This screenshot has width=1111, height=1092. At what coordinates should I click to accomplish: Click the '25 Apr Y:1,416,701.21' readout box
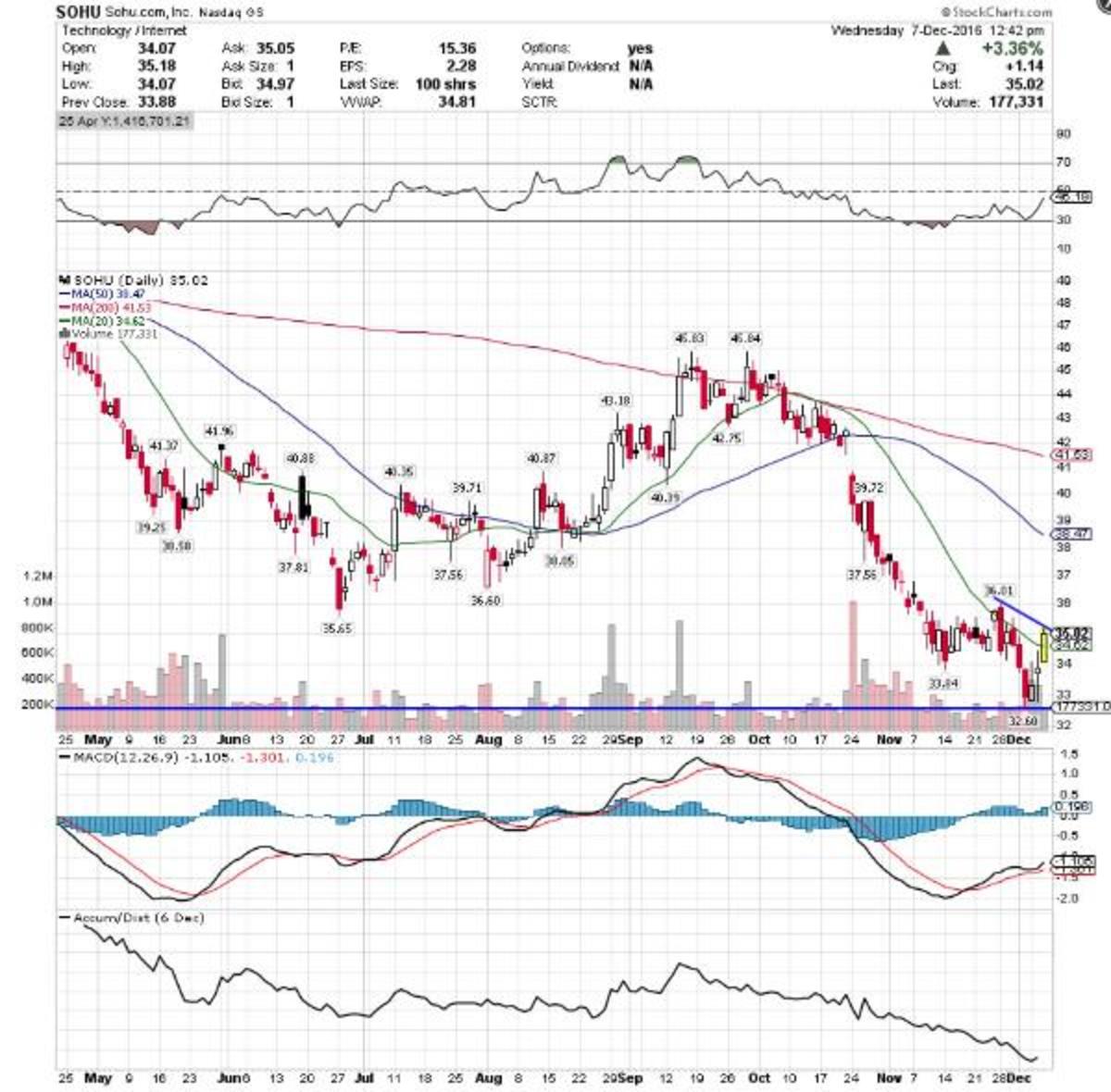[125, 121]
